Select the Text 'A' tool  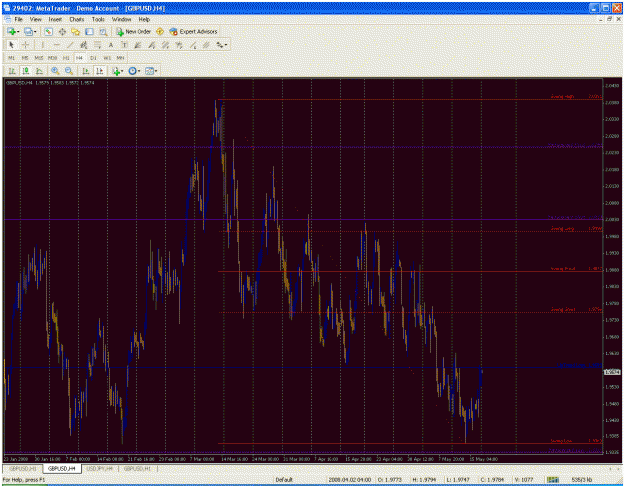tap(111, 45)
